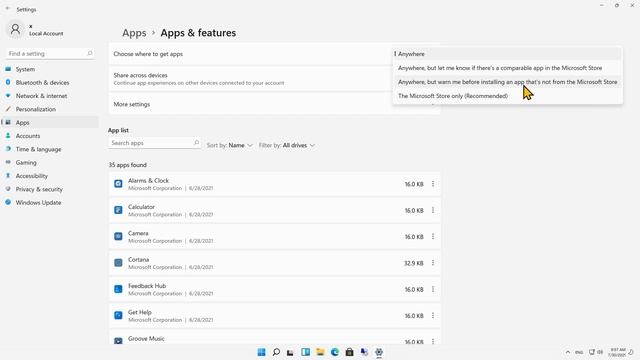Image resolution: width=640 pixels, height=360 pixels.
Task: Open File Explorer from the taskbar
Action: coord(320,352)
